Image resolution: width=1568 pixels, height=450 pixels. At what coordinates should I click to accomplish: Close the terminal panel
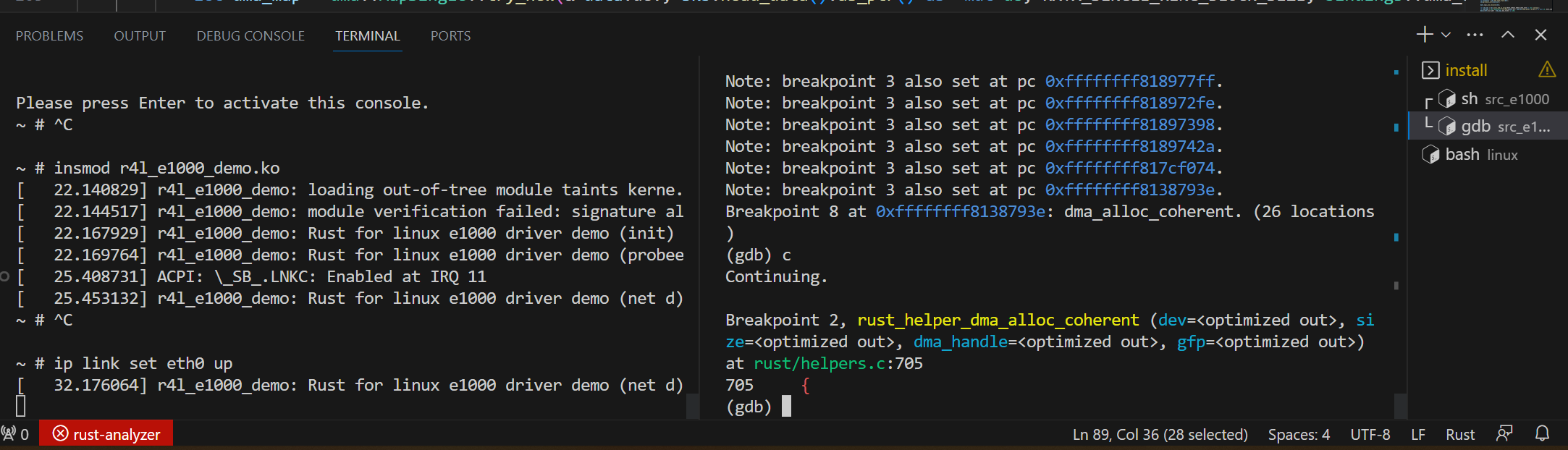pos(1540,35)
